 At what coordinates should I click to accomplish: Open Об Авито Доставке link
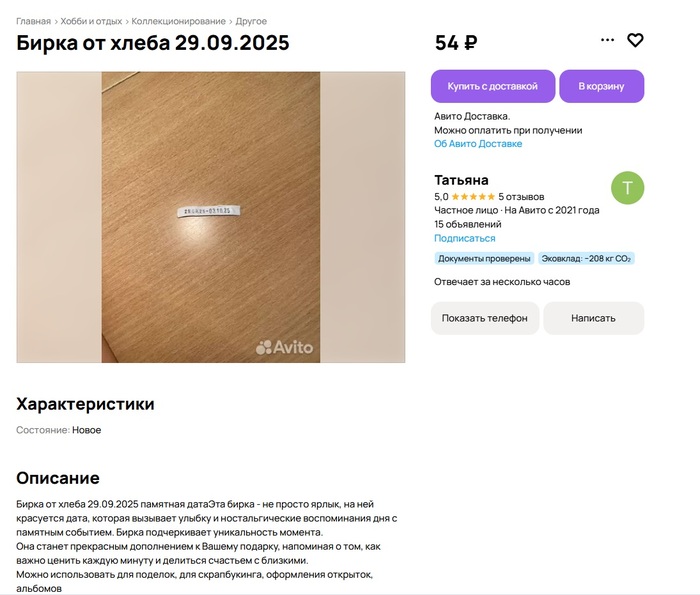[x=478, y=144]
